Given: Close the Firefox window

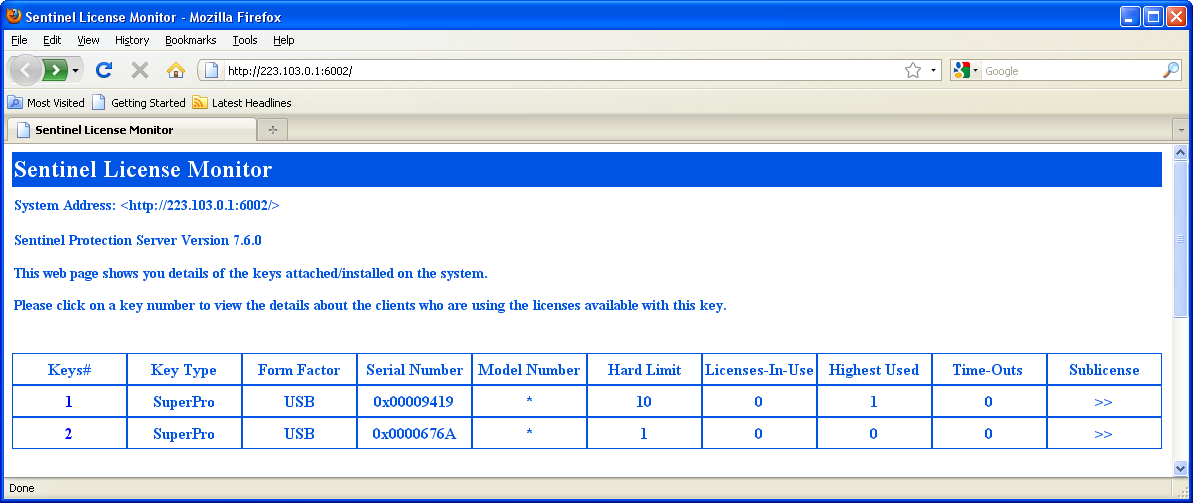Looking at the screenshot, I should coord(1176,17).
